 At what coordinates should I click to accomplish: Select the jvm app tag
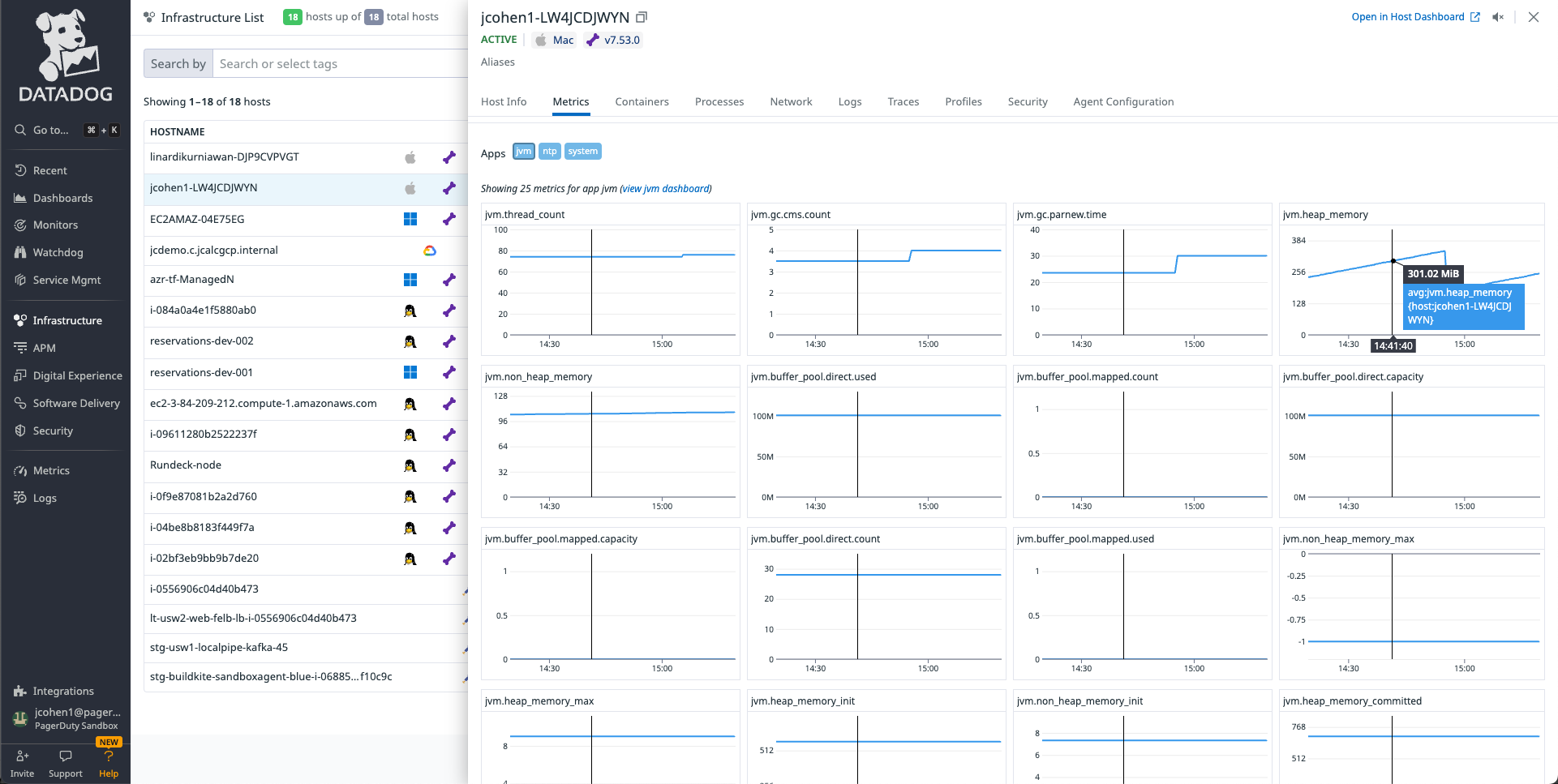point(524,152)
